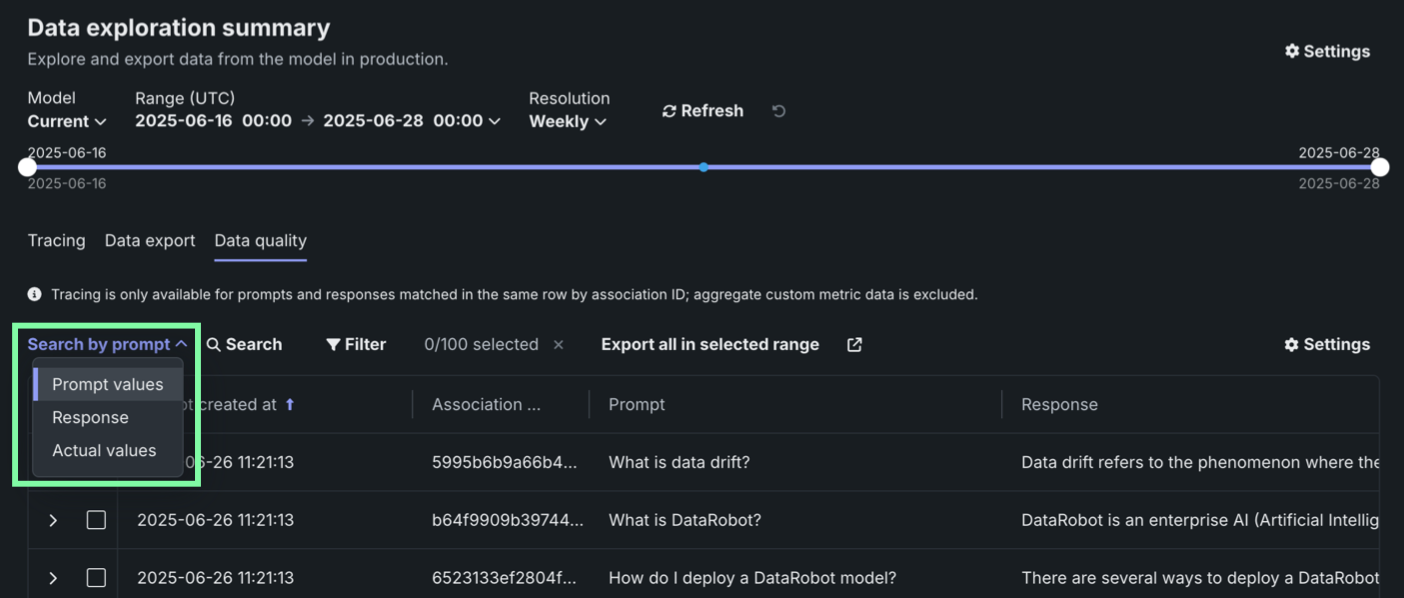Screen dimensions: 1404x598
Task: Open the top page Settings gear
Action: 1327,51
